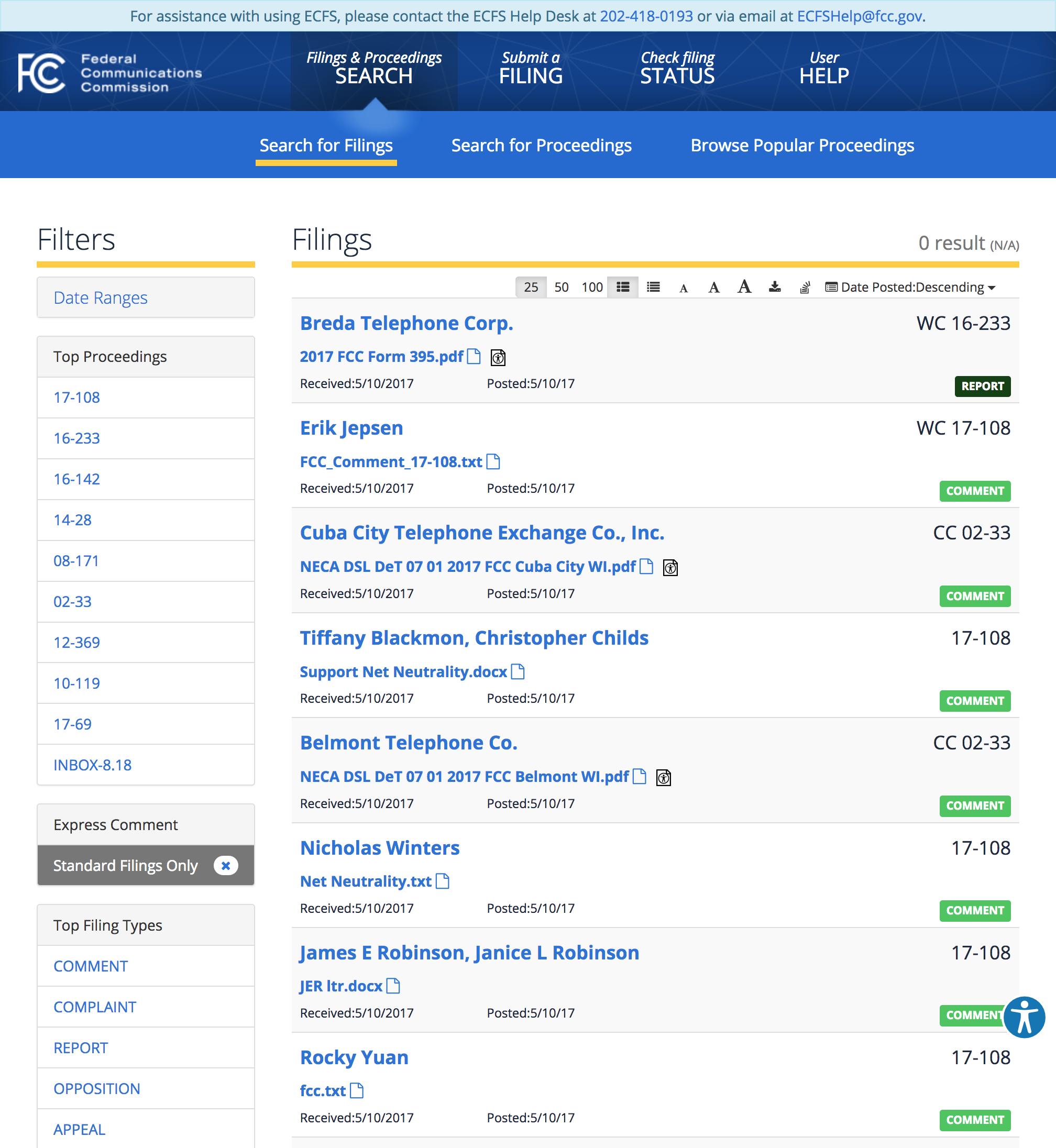Image resolution: width=1056 pixels, height=1148 pixels.
Task: Click document icon beside Cuba City WI.pdf
Action: [646, 566]
